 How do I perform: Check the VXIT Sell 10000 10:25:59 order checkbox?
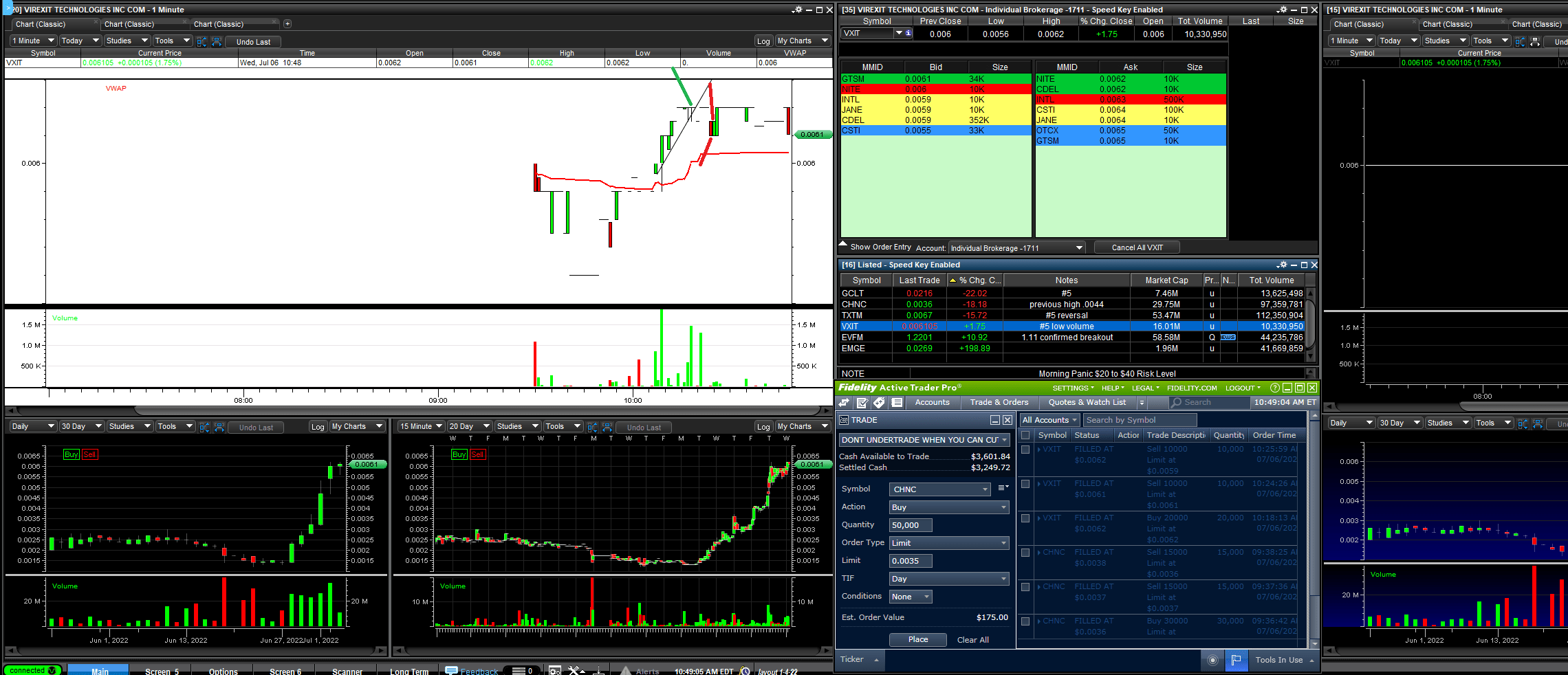coord(1025,450)
